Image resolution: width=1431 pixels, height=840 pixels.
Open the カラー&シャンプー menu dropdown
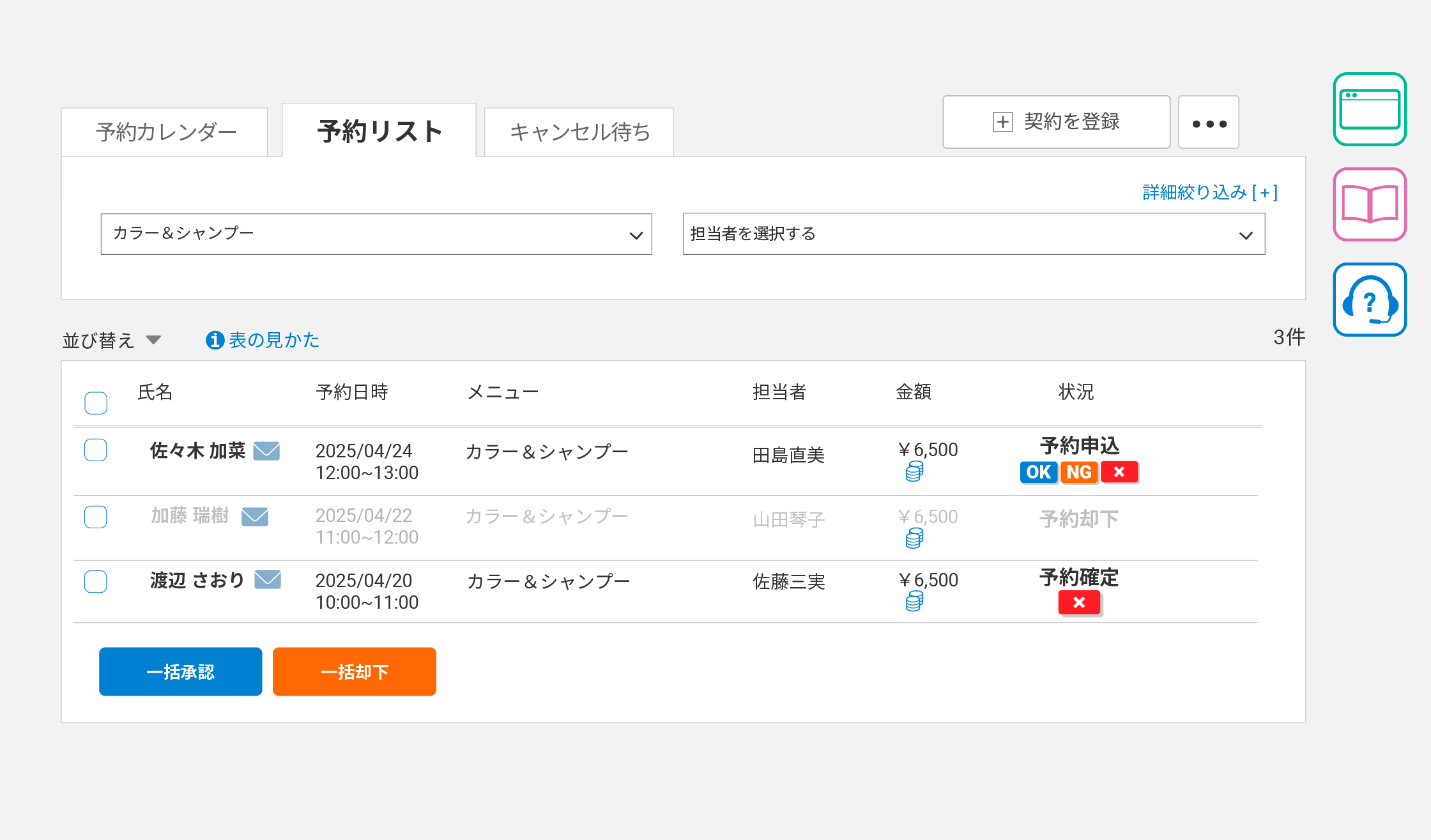(376, 234)
